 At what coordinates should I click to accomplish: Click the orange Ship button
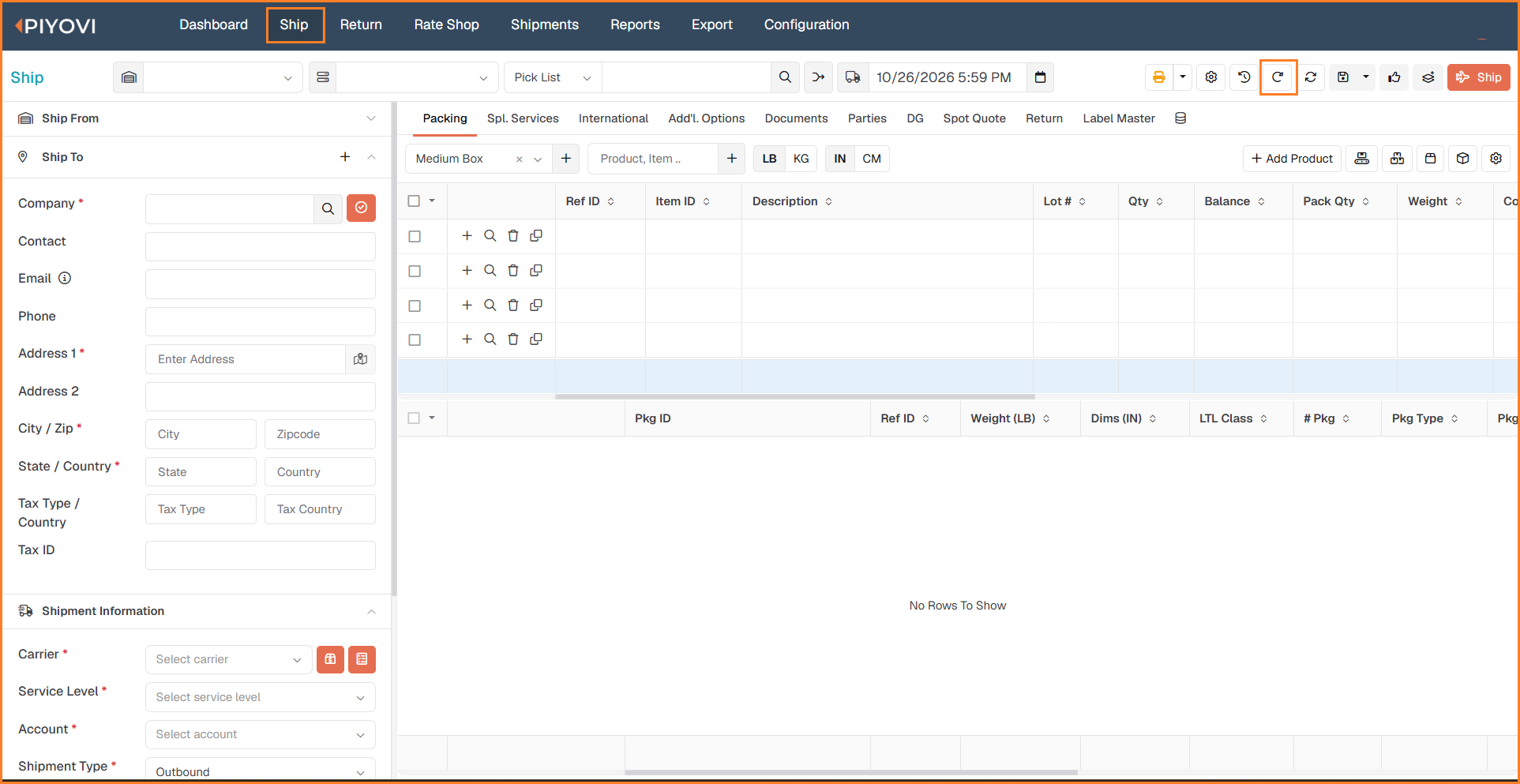(1479, 77)
